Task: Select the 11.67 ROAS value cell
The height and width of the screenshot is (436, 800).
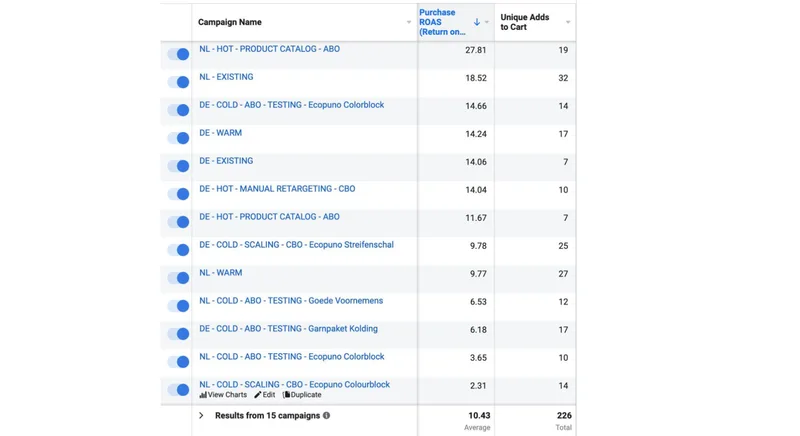Action: coord(476,218)
